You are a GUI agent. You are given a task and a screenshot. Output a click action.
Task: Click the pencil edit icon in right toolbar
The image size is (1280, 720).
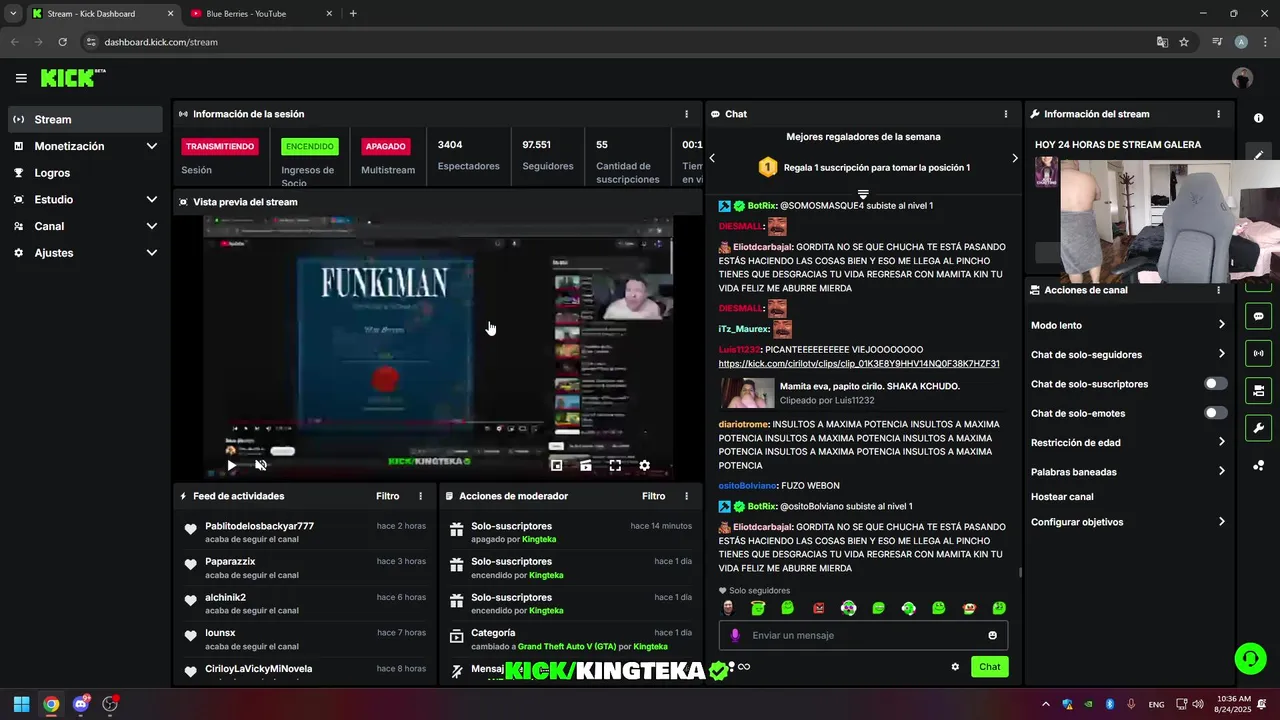click(1258, 155)
